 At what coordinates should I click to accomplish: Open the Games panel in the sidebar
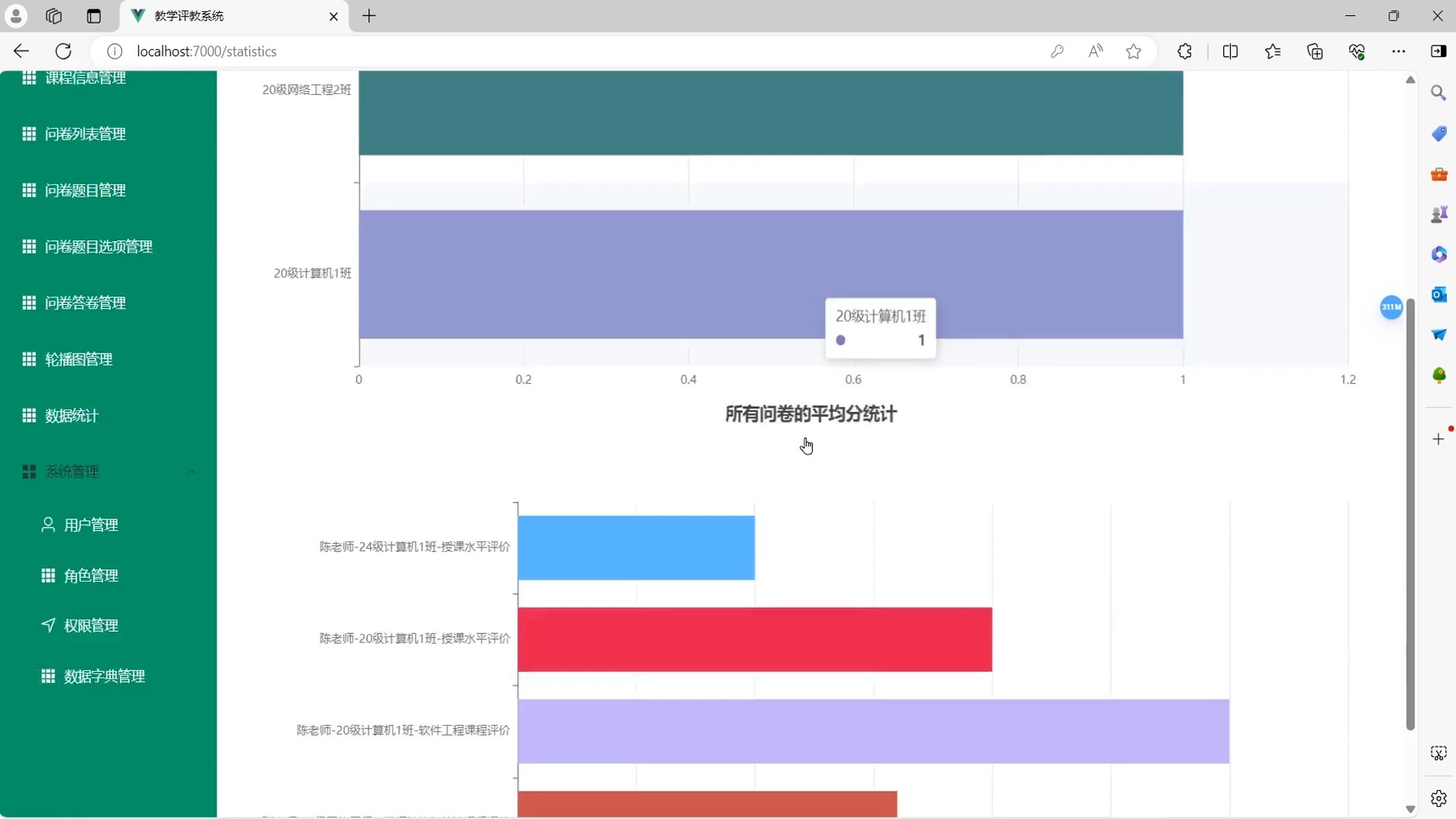[x=1439, y=215]
